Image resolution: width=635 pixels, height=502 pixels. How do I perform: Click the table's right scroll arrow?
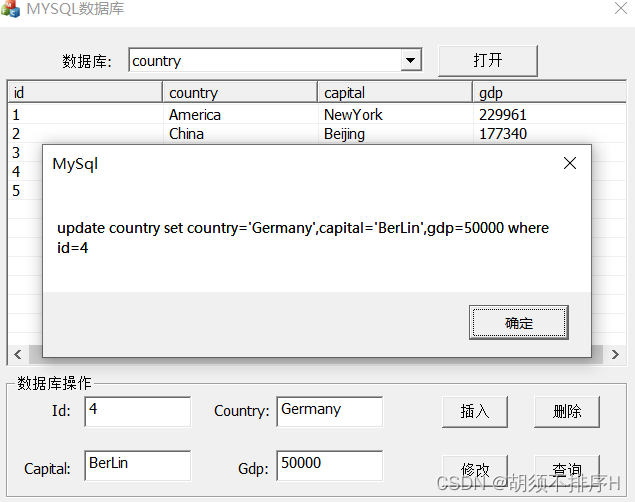tap(615, 355)
